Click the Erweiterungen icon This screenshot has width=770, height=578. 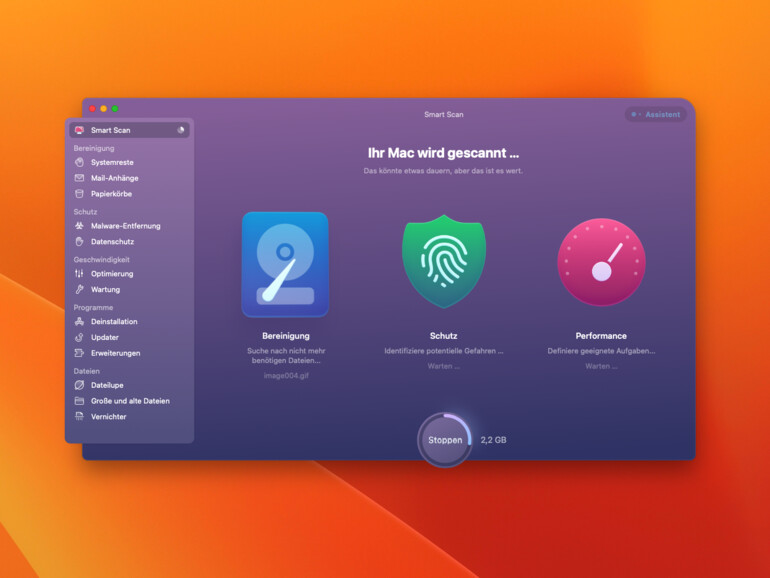(80, 353)
